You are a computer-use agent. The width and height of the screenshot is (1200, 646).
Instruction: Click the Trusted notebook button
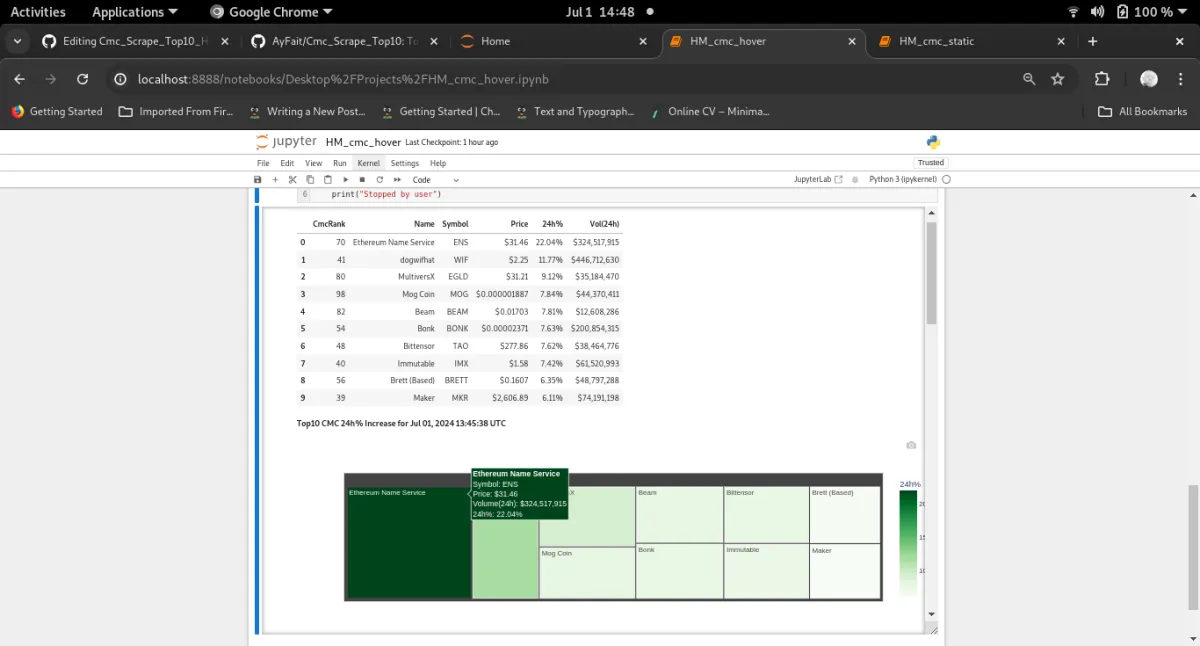click(x=931, y=162)
